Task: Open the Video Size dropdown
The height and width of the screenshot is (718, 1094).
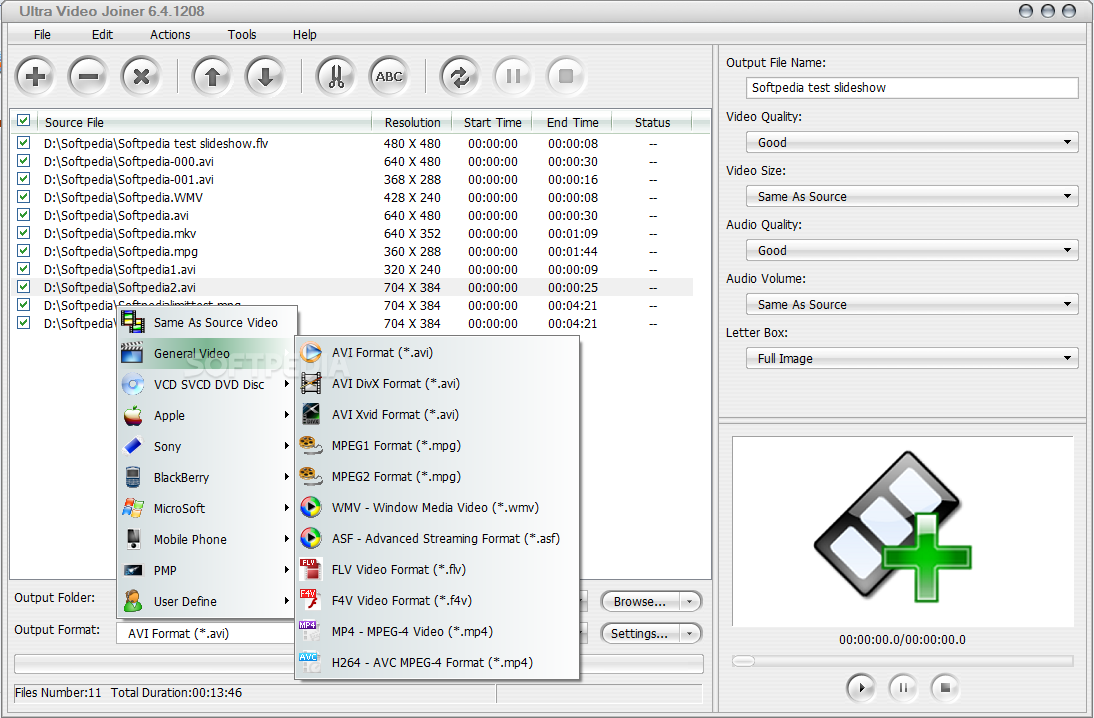Action: 912,196
